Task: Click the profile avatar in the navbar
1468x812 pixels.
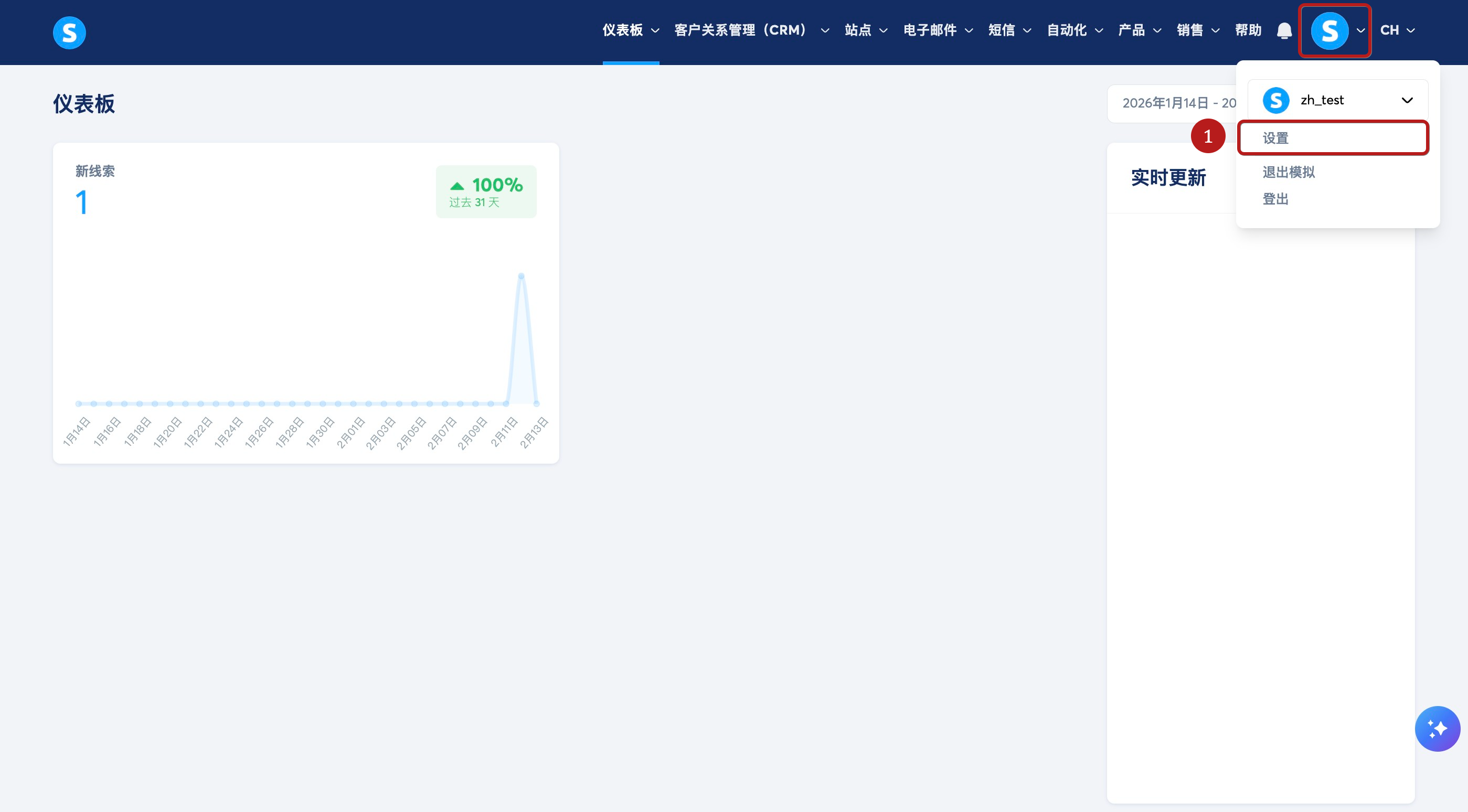Action: tap(1329, 31)
